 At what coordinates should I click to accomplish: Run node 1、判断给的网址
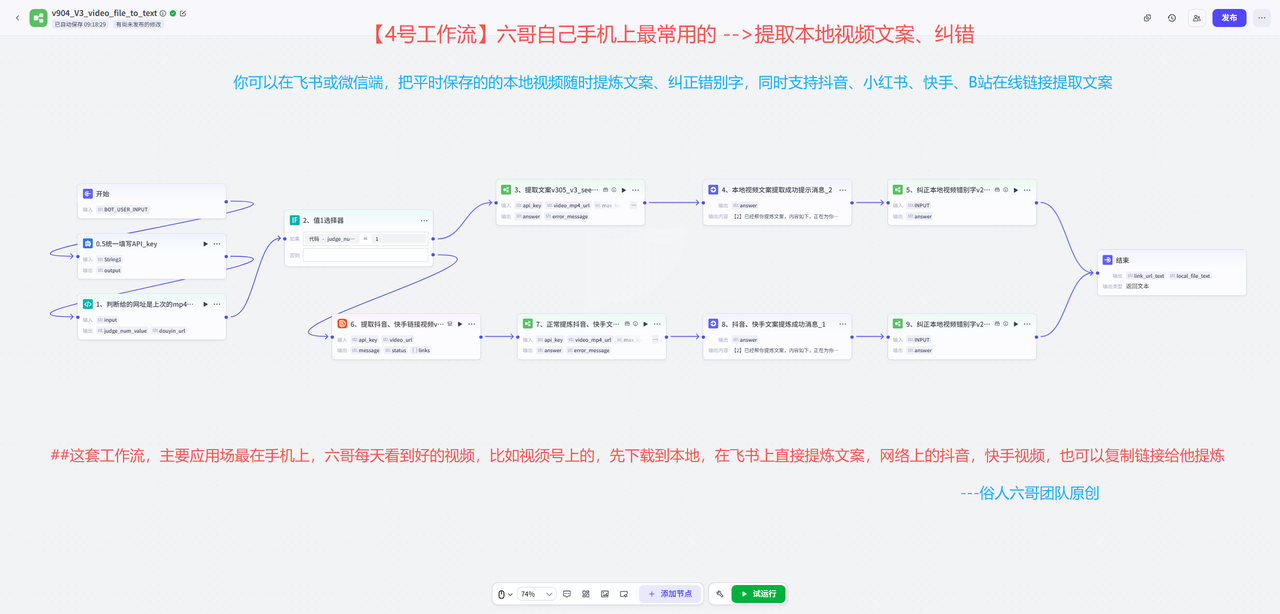pyautogui.click(x=206, y=304)
